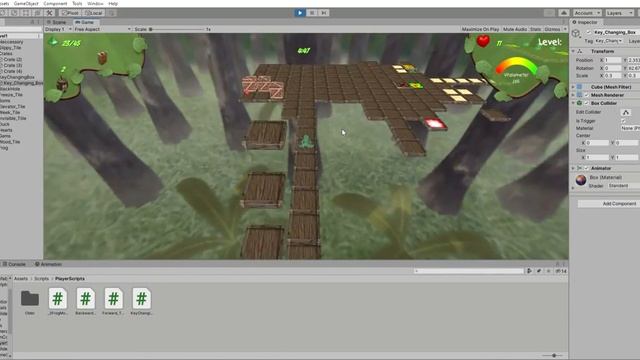
Task: Expand the Mesh Renderer component
Action: pos(573,95)
